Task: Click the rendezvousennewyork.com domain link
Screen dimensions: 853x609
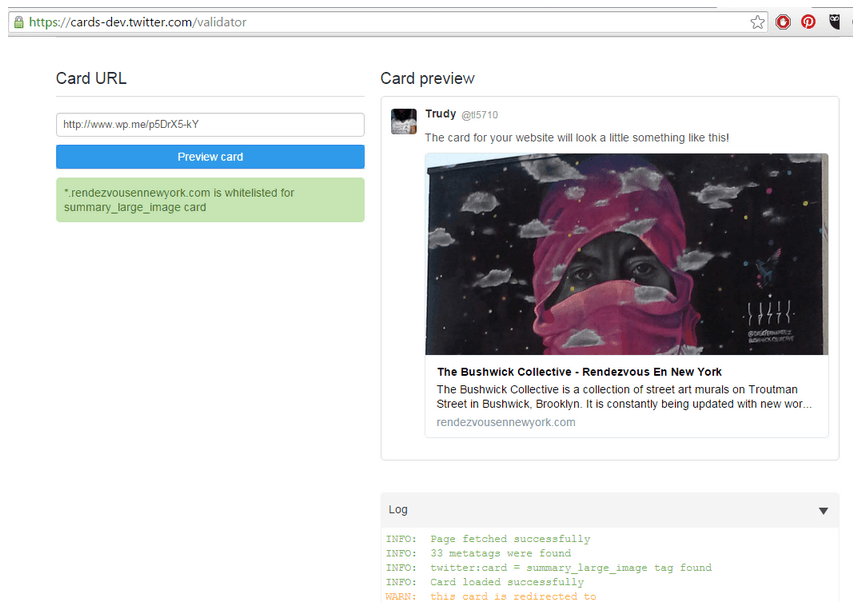Action: coord(506,422)
